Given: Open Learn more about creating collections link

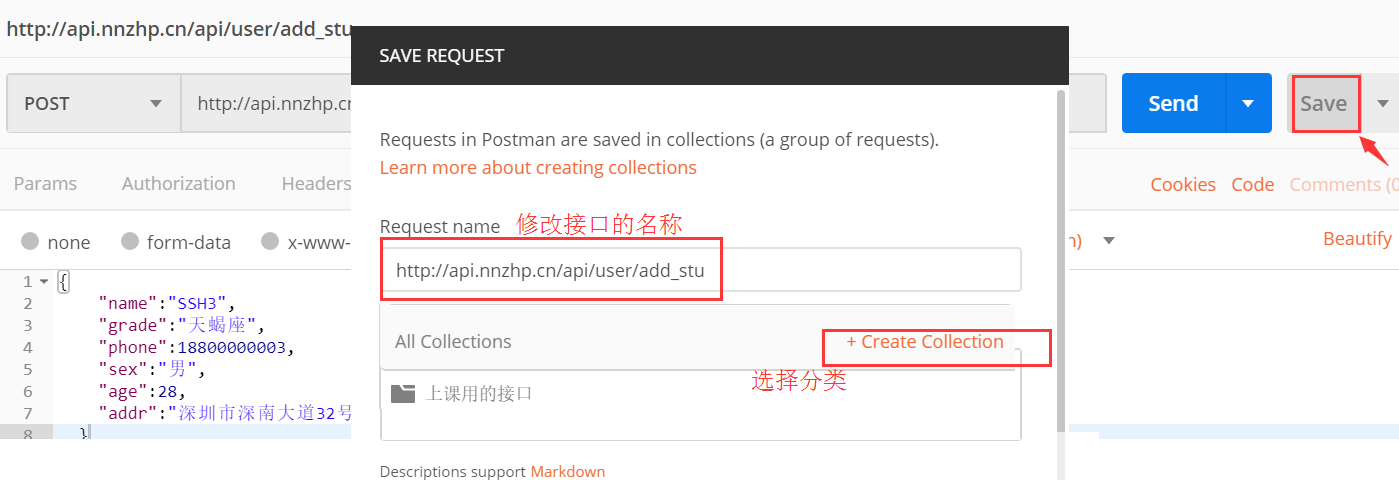Looking at the screenshot, I should [538, 167].
